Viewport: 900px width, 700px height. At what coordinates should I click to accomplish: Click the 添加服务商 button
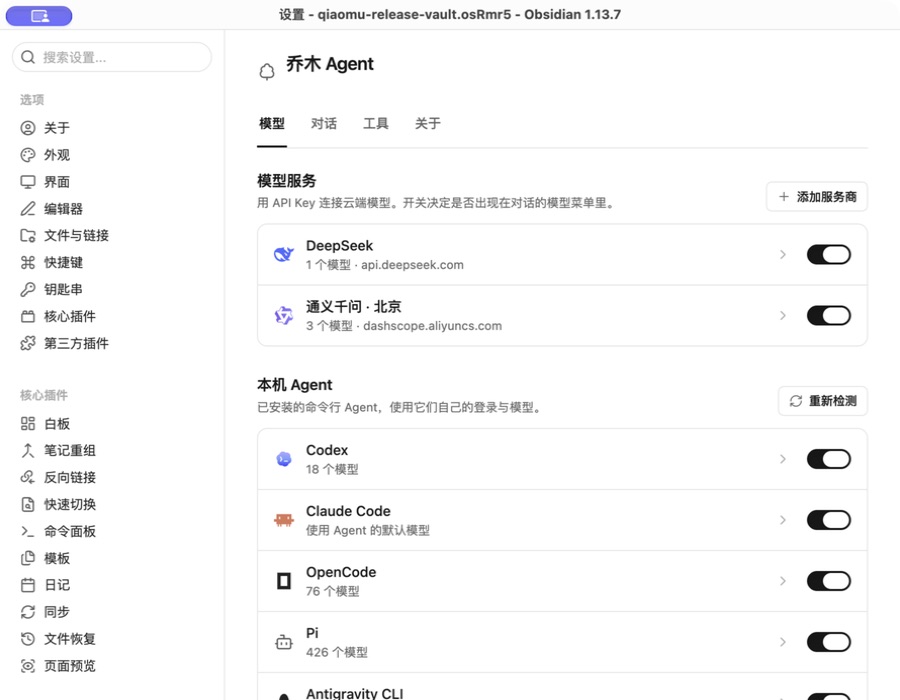[817, 197]
